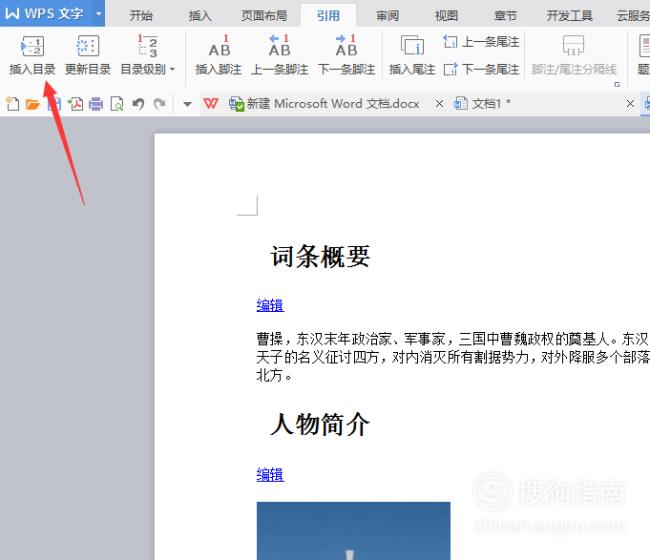Go to next footnote (下一条脚注)
The height and width of the screenshot is (560, 650).
coord(347,55)
